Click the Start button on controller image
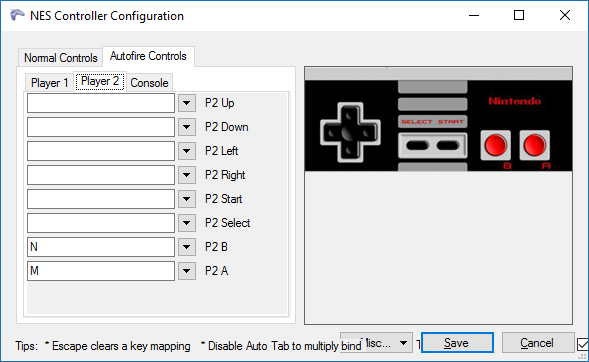Screen dimensions: 589x362 (448, 145)
